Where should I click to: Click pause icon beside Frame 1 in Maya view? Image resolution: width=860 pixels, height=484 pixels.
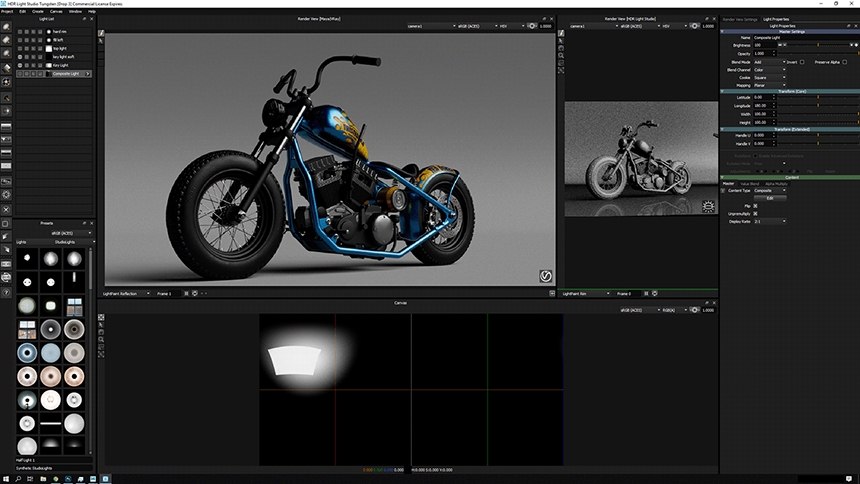pos(186,294)
